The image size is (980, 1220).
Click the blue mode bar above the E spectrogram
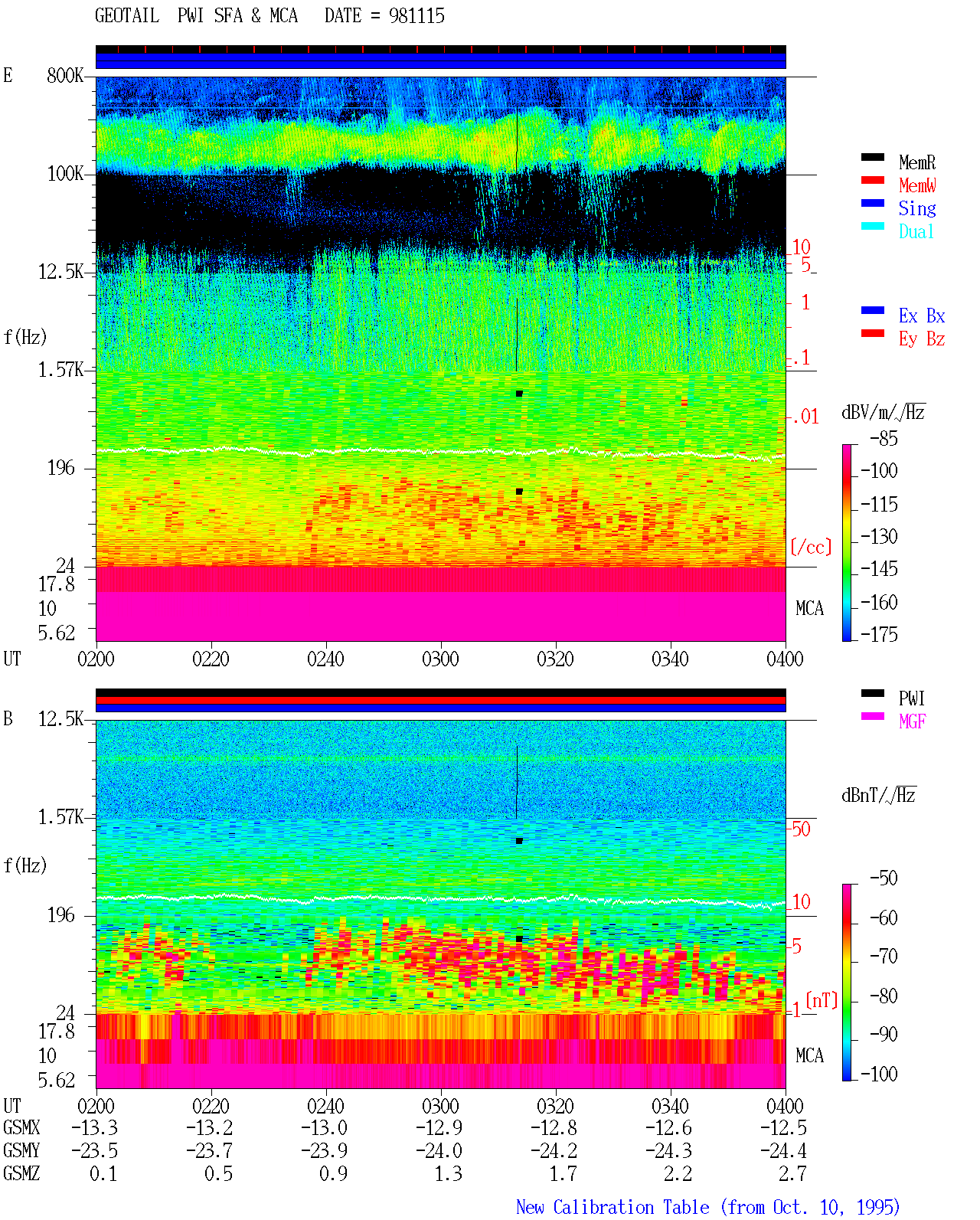(440, 61)
